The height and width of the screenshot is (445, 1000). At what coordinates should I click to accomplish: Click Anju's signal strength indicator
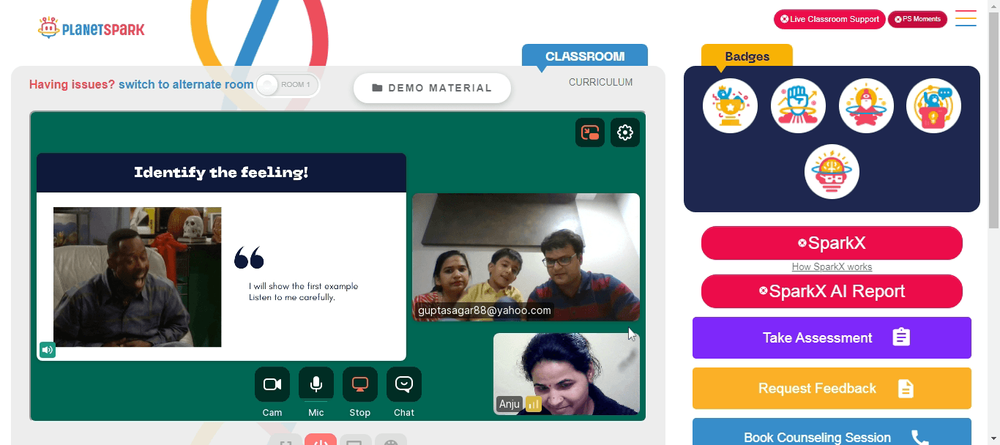(534, 404)
